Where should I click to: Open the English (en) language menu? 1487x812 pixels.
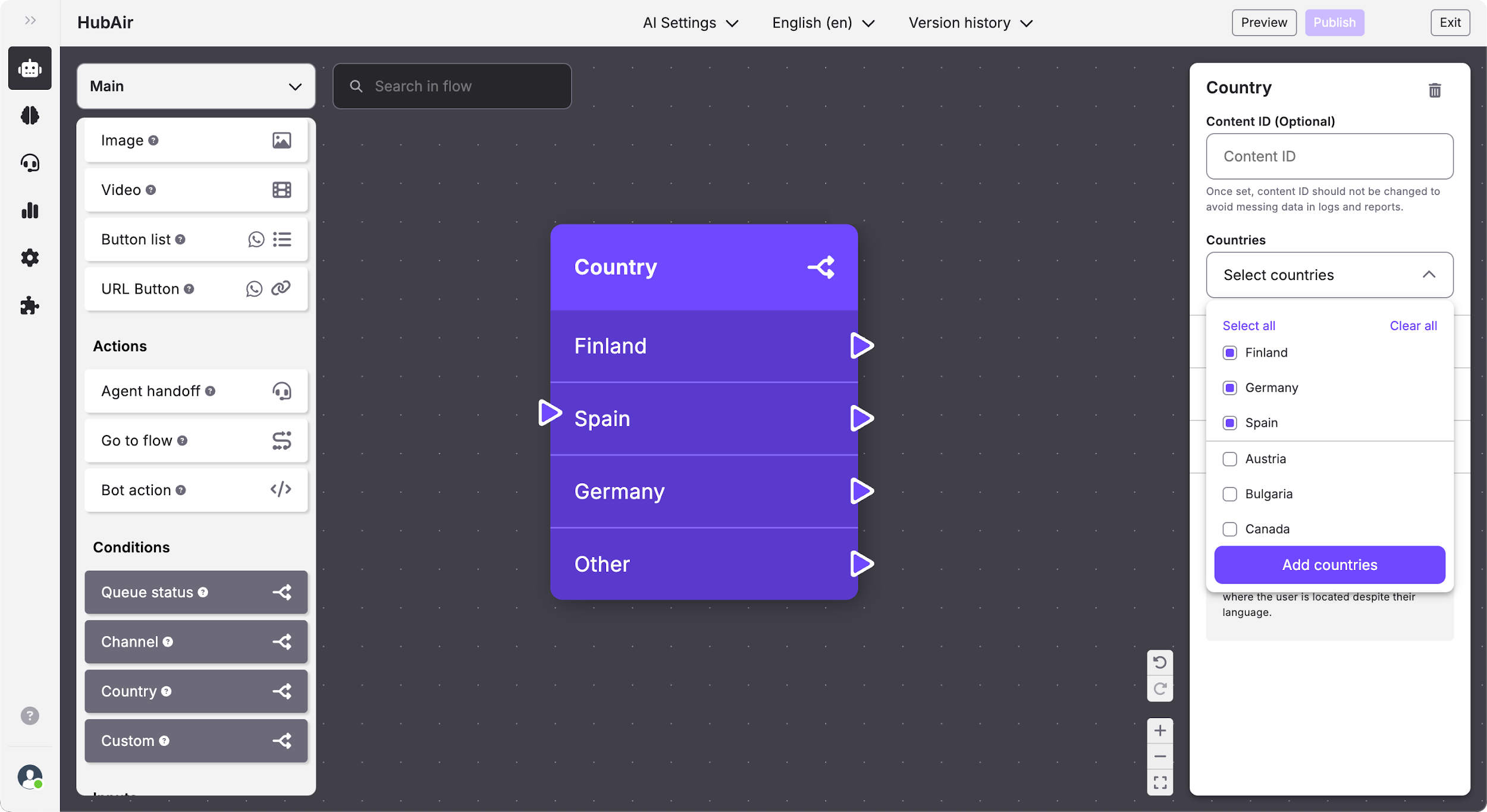click(x=823, y=23)
